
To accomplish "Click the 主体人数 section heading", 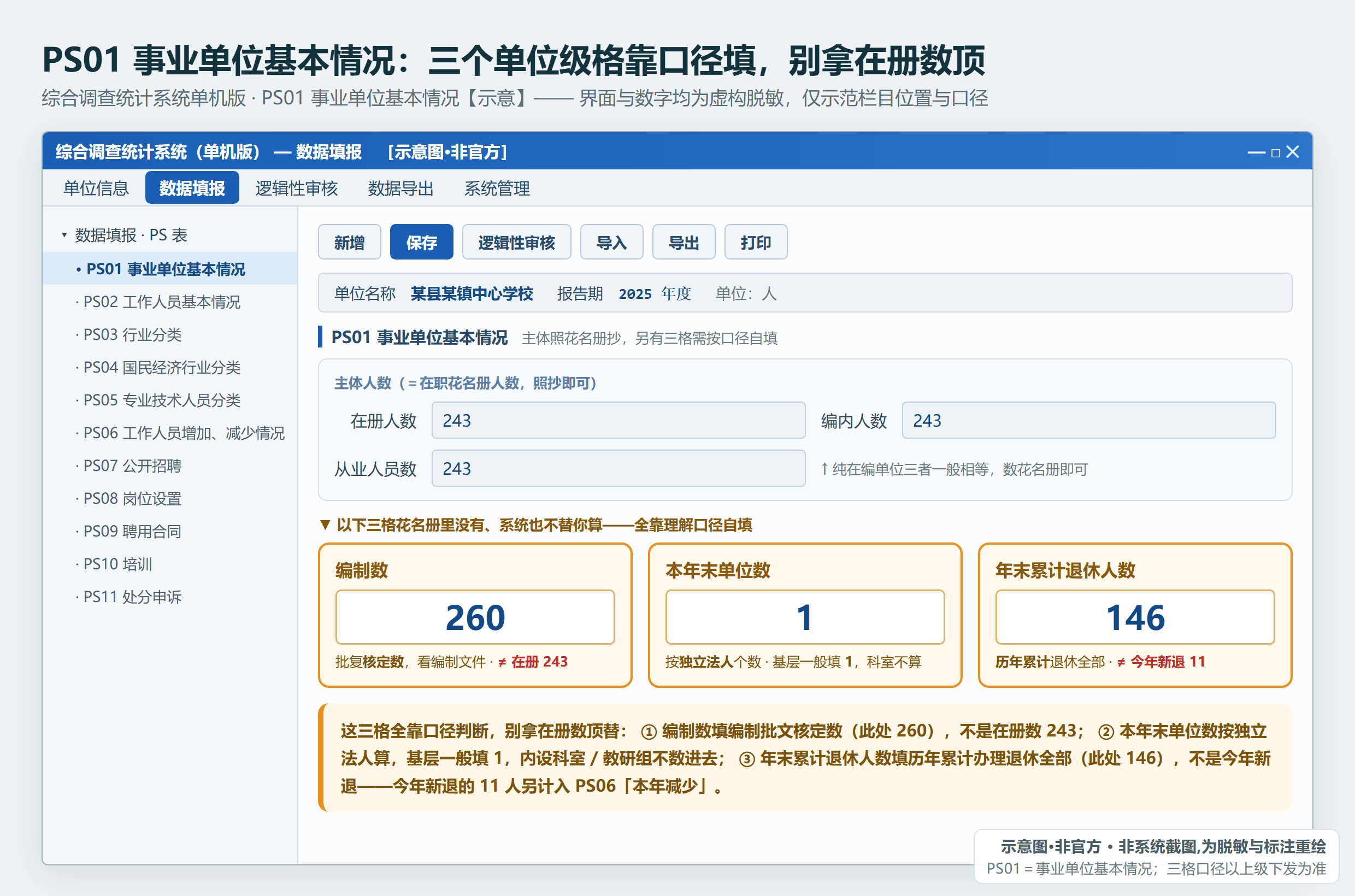I will pos(466,383).
